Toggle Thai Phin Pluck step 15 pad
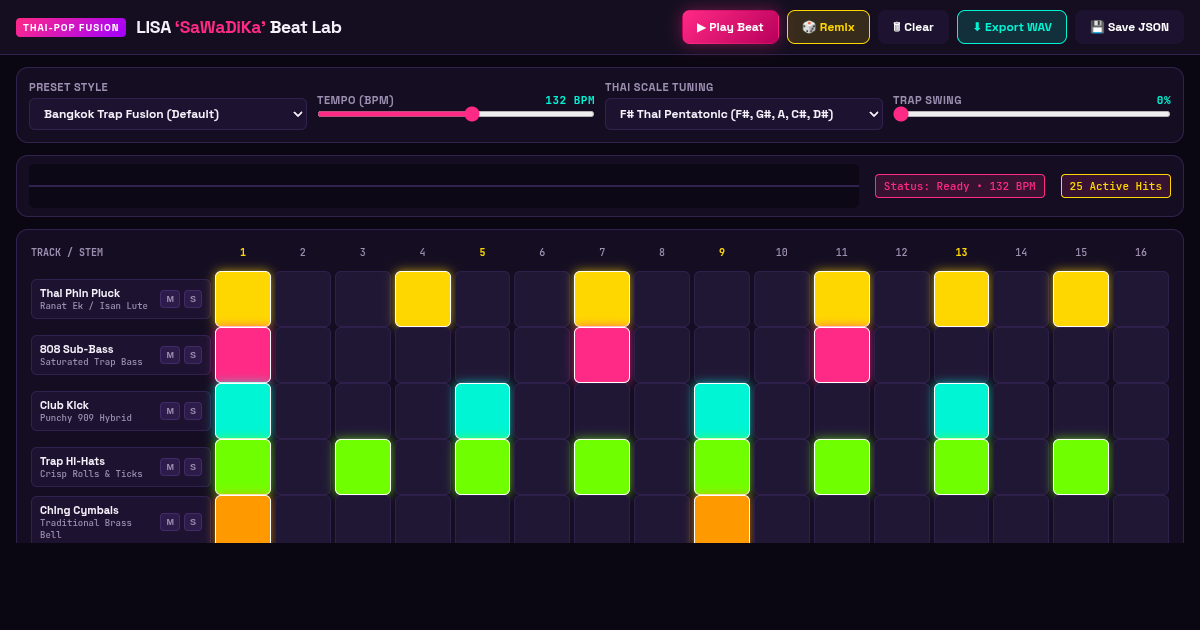Viewport: 1200px width, 630px height. click(1081, 299)
